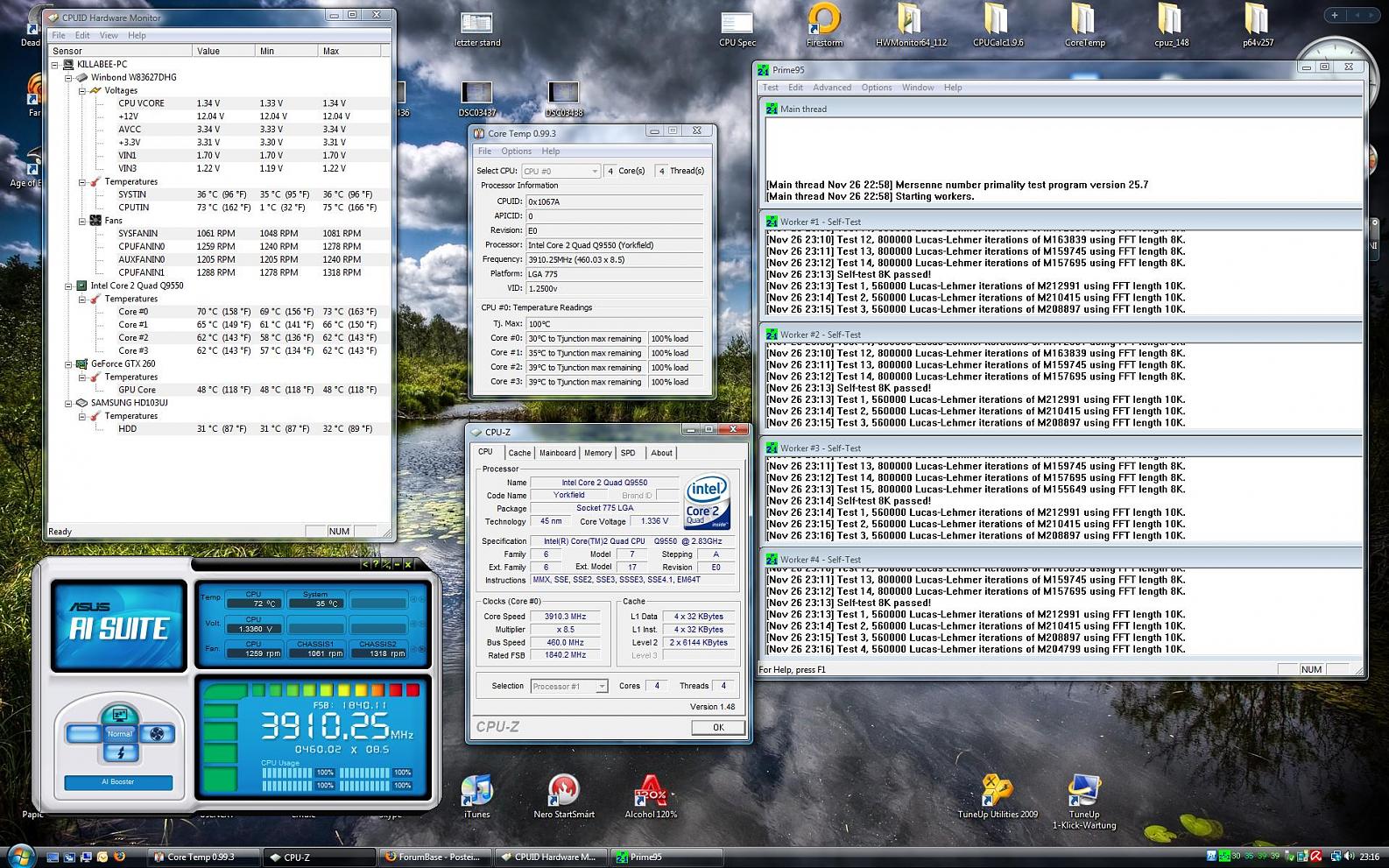Collapse the Fans tree node
Image resolution: width=1389 pixels, height=868 pixels.
point(83,221)
